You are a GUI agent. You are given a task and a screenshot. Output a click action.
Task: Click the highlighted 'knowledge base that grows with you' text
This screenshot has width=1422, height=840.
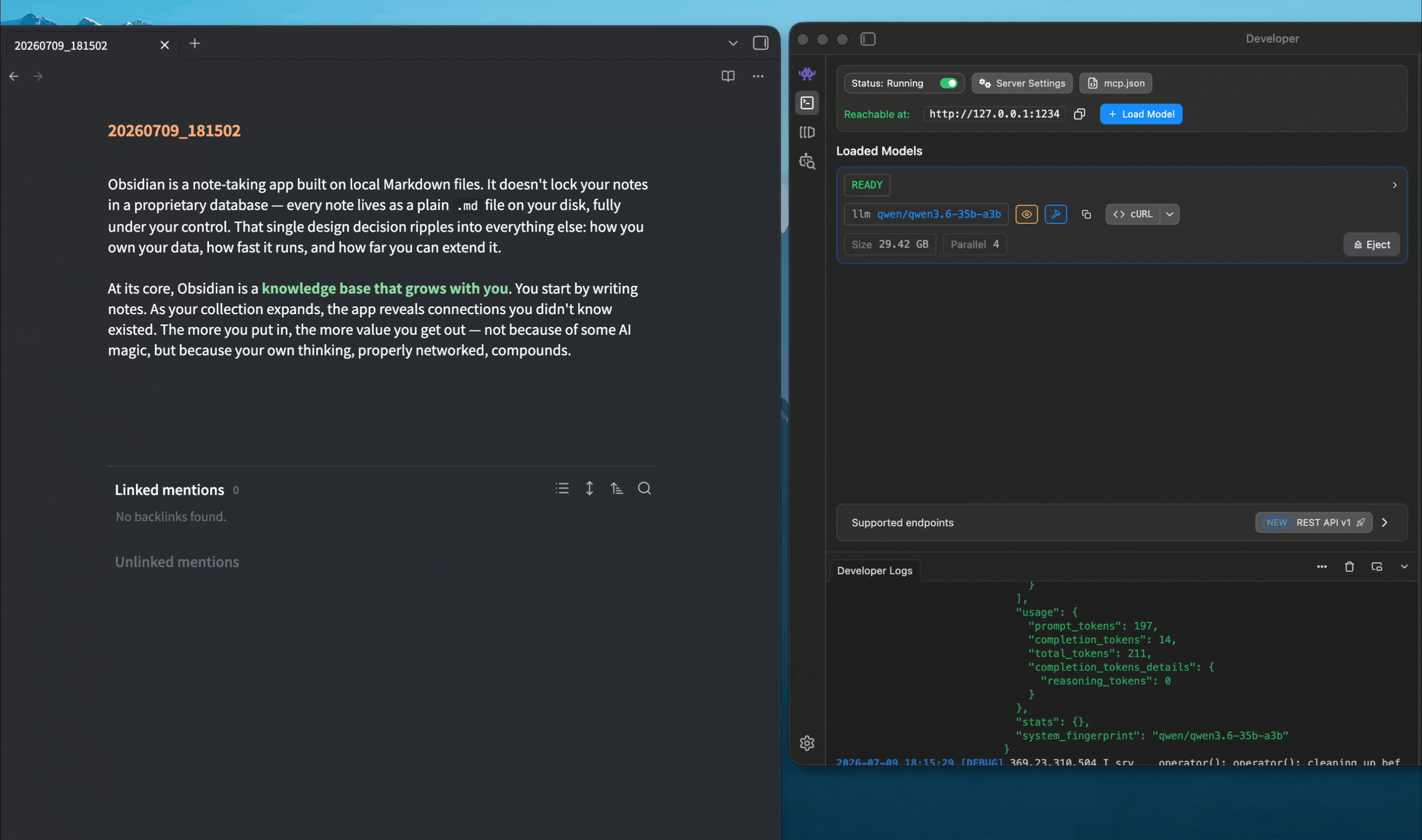pyautogui.click(x=384, y=288)
